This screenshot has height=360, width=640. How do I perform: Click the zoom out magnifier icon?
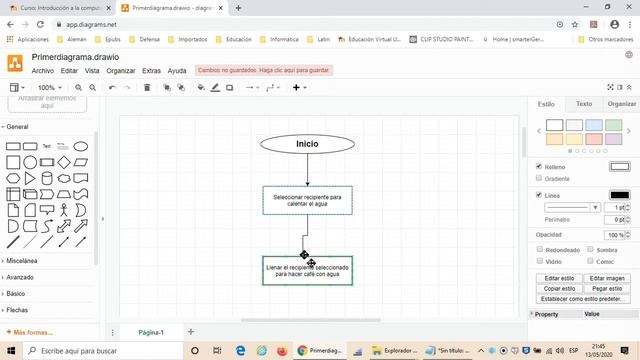pyautogui.click(x=93, y=87)
